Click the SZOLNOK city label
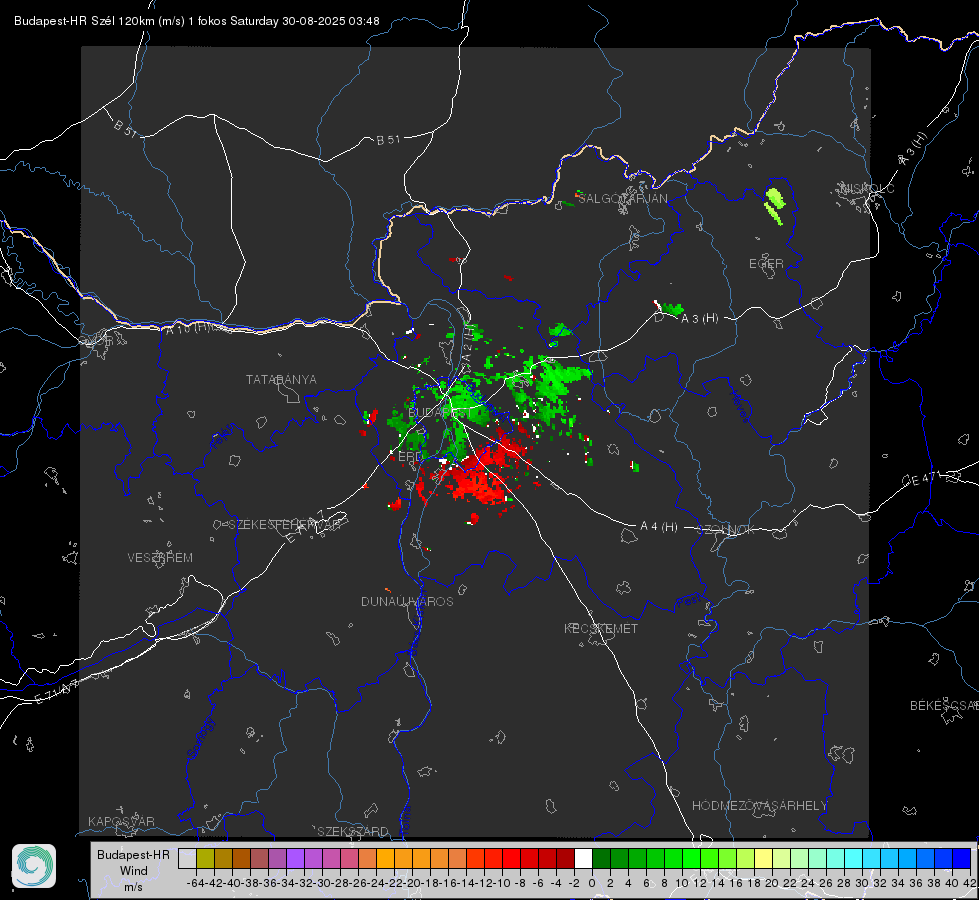This screenshot has height=900, width=979. (x=726, y=530)
